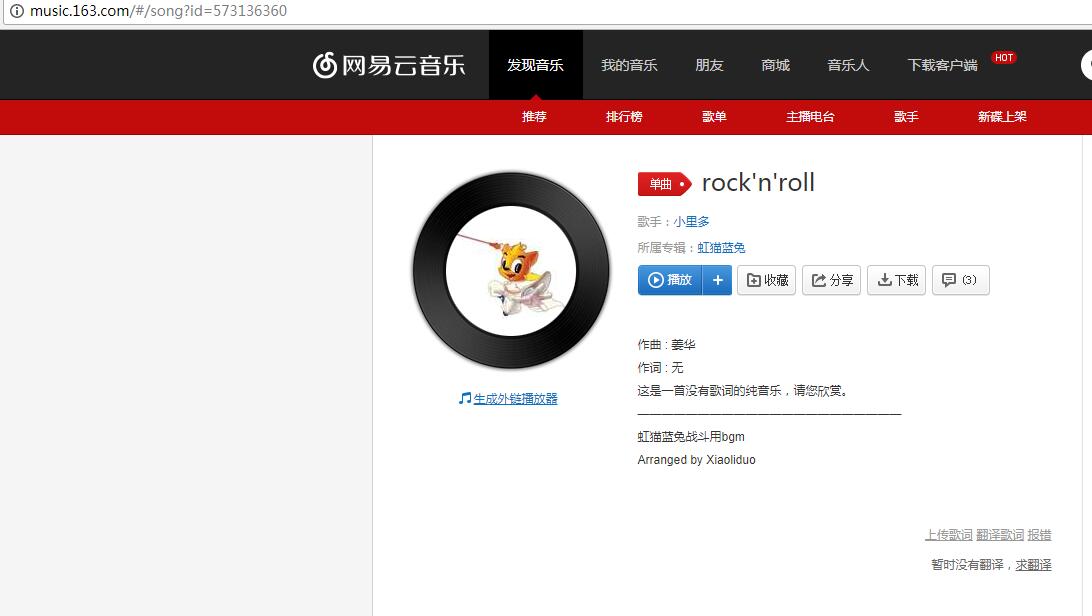Image resolution: width=1092 pixels, height=616 pixels.
Task: Click the vinyl album cover image
Action: 511,271
